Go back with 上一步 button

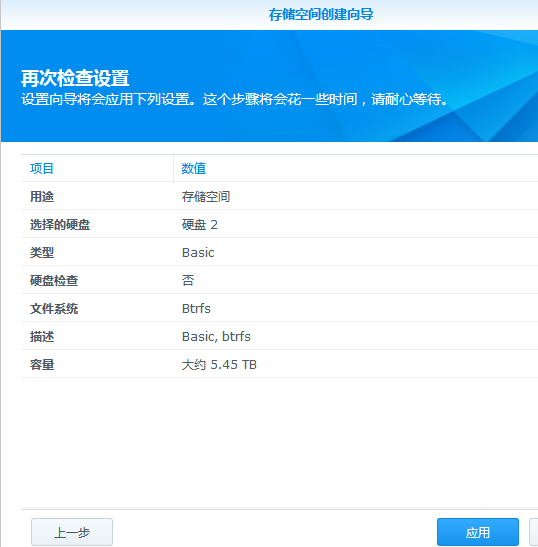point(72,532)
